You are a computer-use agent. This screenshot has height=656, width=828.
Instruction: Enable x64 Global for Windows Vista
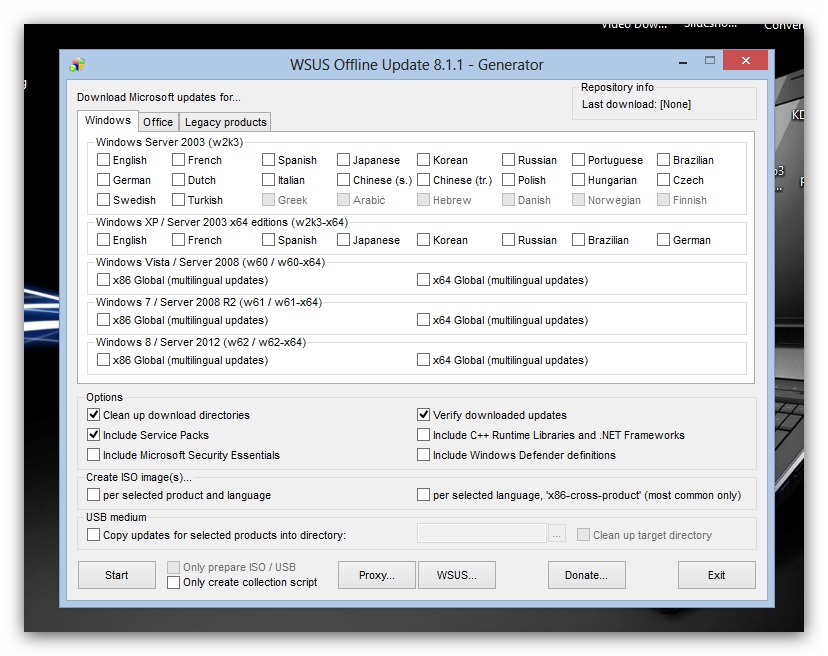[424, 279]
